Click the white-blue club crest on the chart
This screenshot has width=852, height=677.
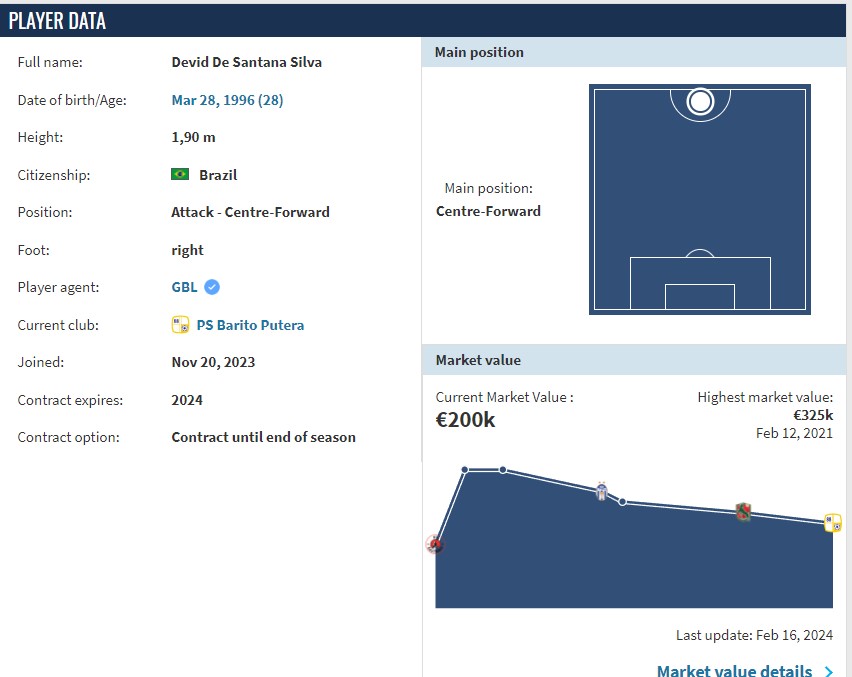click(x=601, y=491)
